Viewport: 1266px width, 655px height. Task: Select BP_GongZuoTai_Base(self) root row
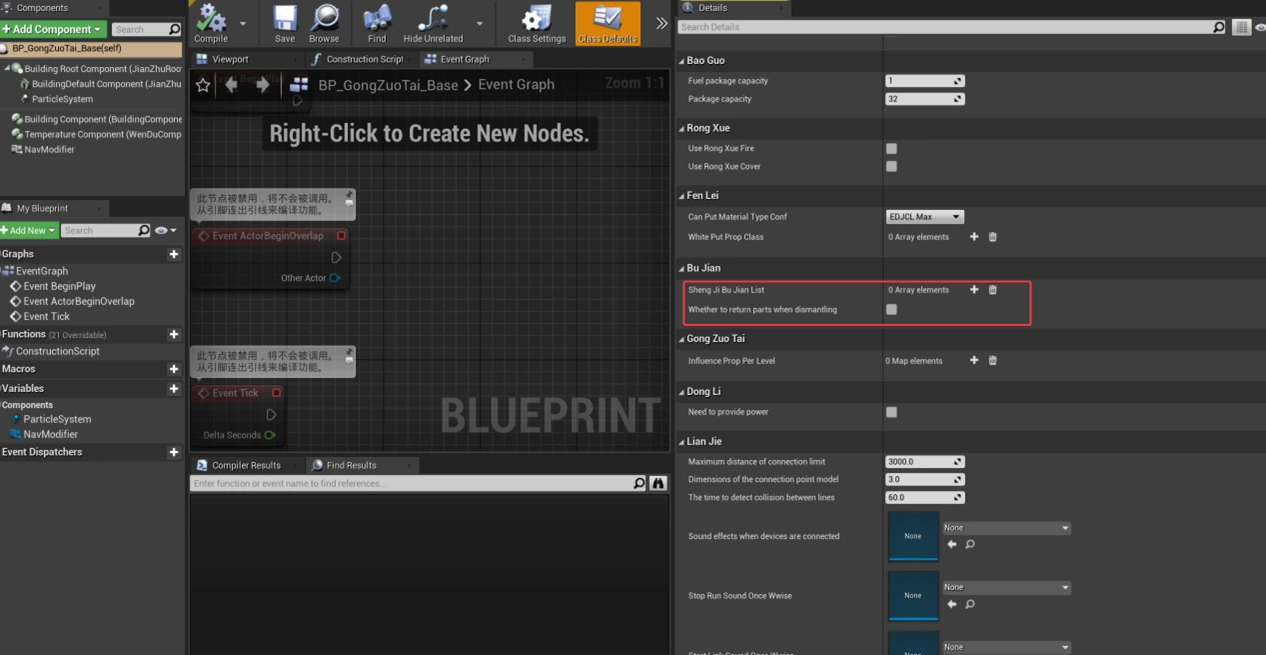[x=91, y=48]
